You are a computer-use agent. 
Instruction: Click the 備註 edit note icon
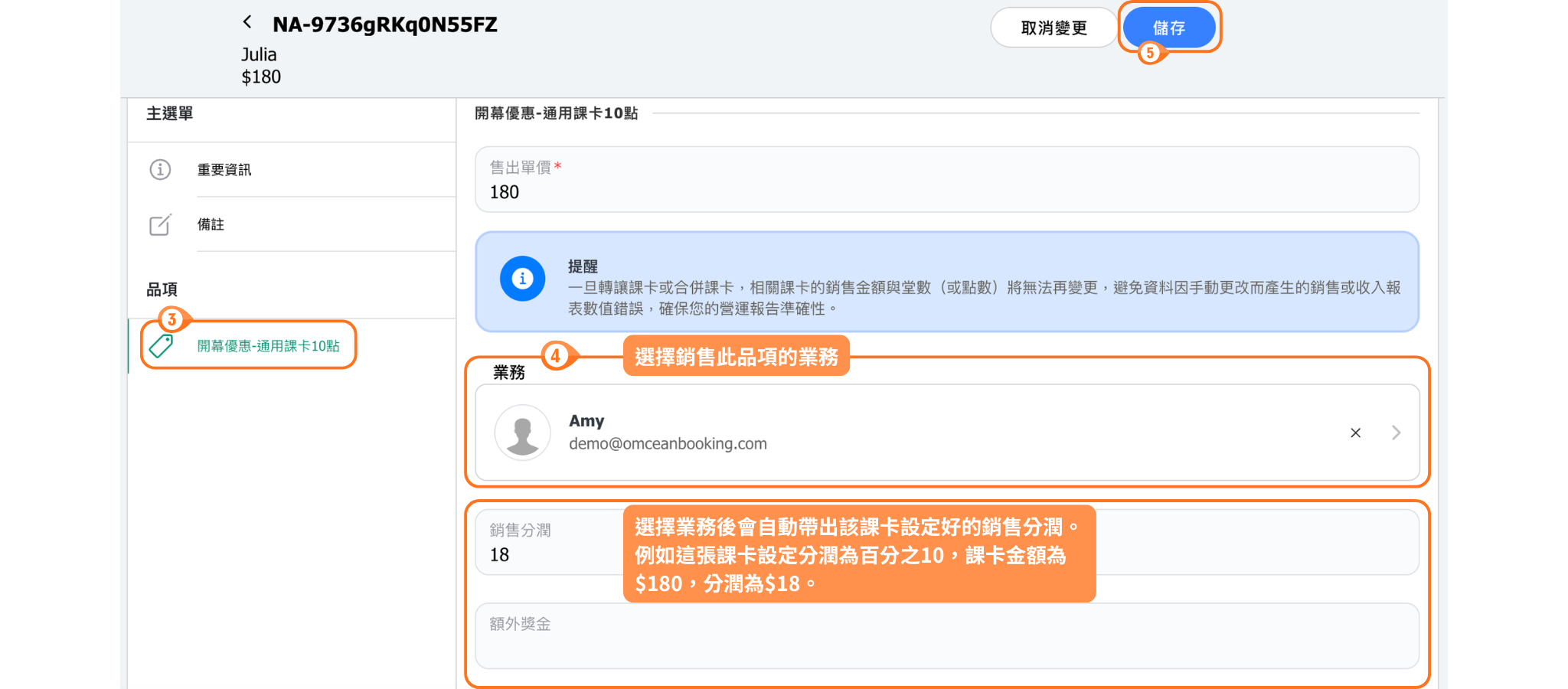(160, 225)
